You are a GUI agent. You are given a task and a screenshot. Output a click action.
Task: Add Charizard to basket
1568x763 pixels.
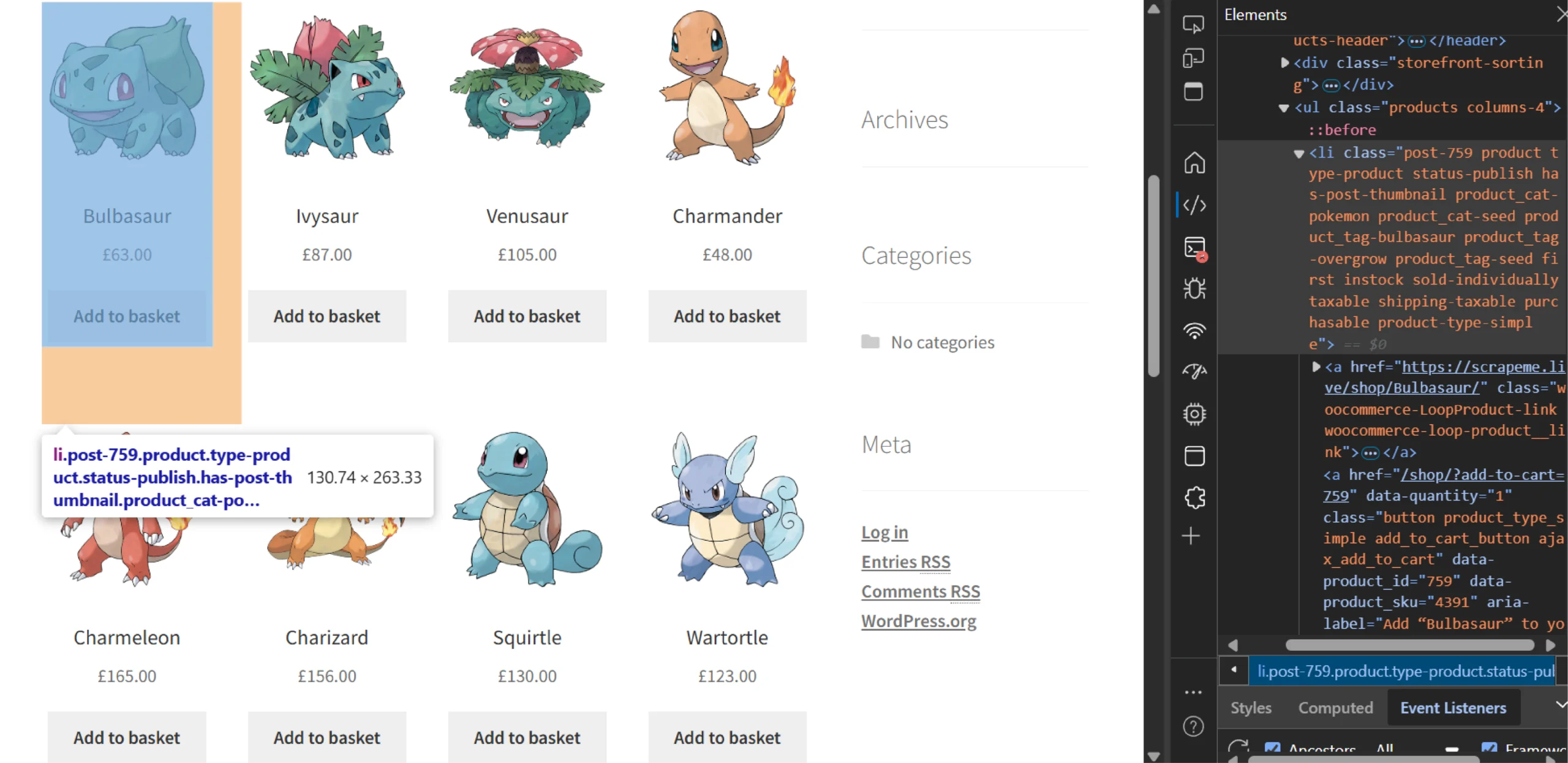[326, 737]
